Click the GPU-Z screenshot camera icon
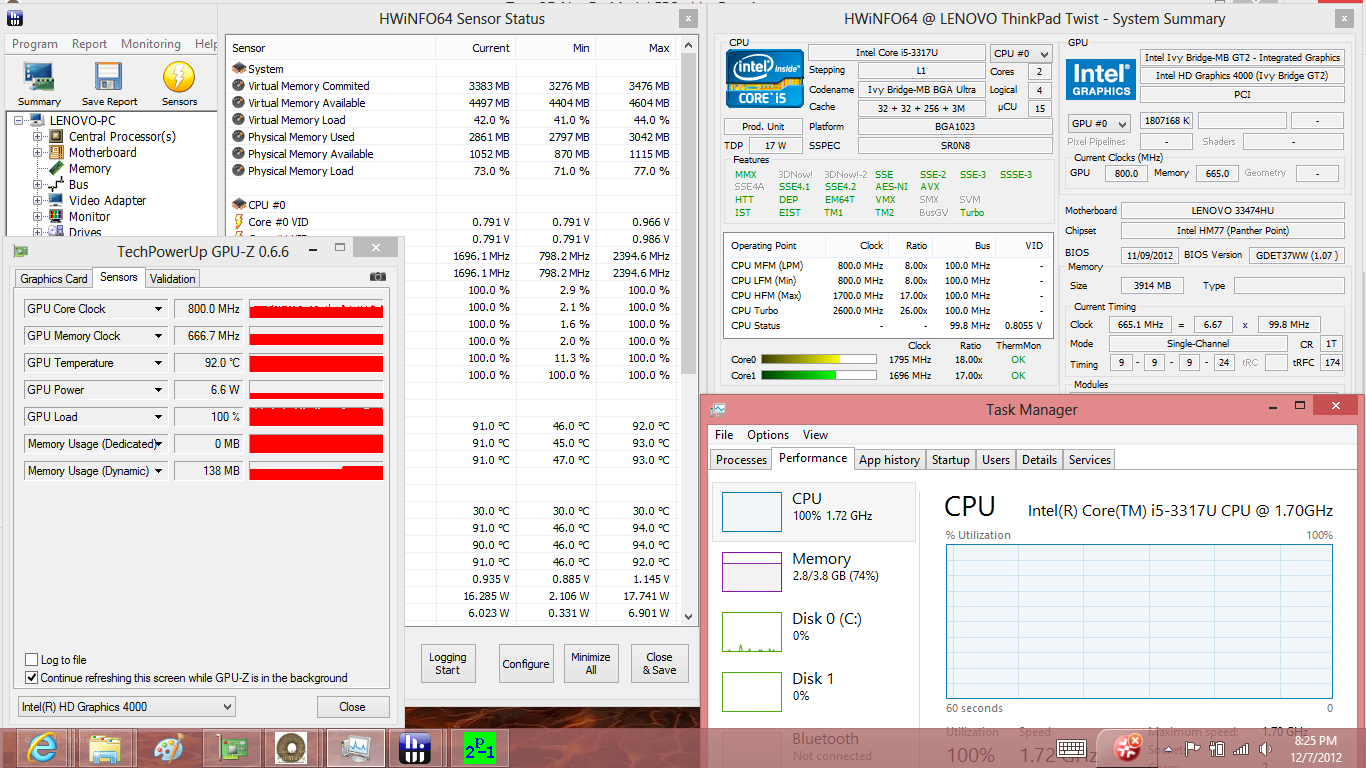1366x768 pixels. click(378, 277)
